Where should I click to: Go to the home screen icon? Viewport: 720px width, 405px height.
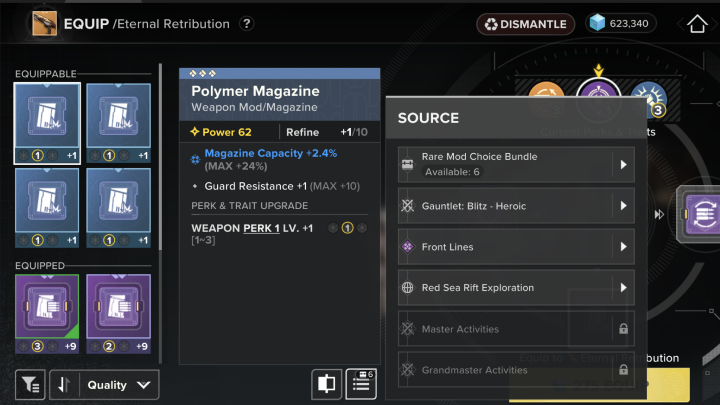[697, 24]
